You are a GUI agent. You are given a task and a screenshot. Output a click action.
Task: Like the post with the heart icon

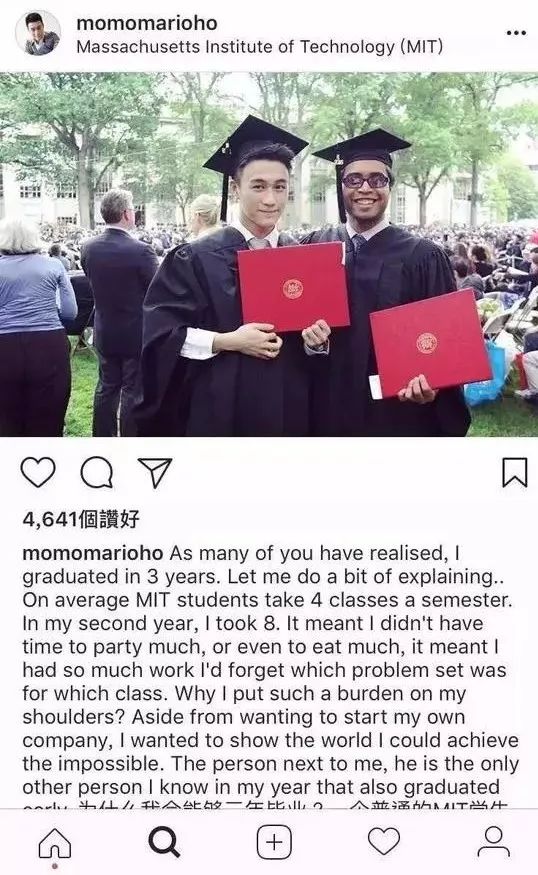[x=38, y=473]
